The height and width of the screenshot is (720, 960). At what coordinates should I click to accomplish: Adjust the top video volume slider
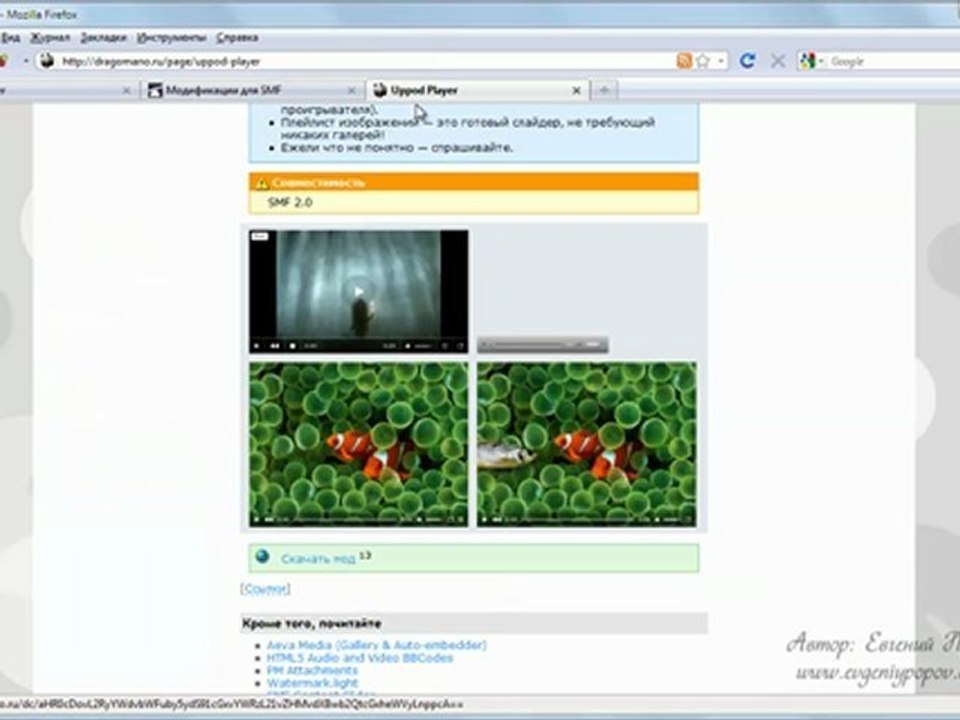[x=424, y=347]
